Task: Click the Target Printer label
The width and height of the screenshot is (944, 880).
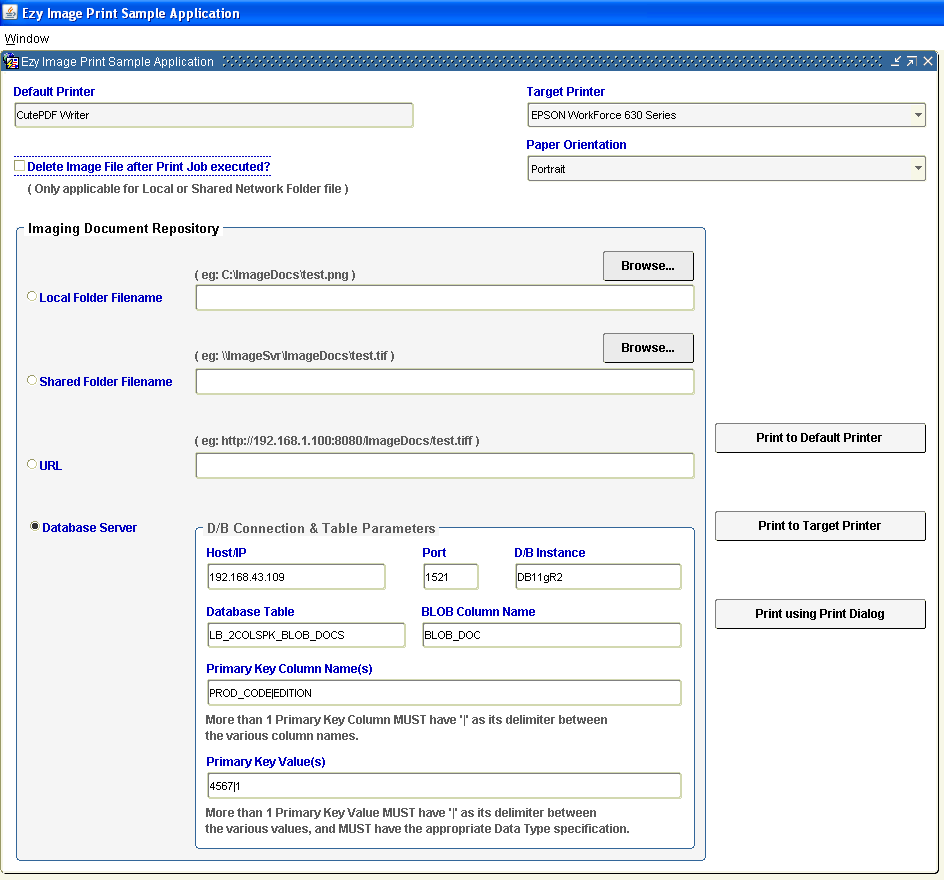Action: (x=565, y=91)
